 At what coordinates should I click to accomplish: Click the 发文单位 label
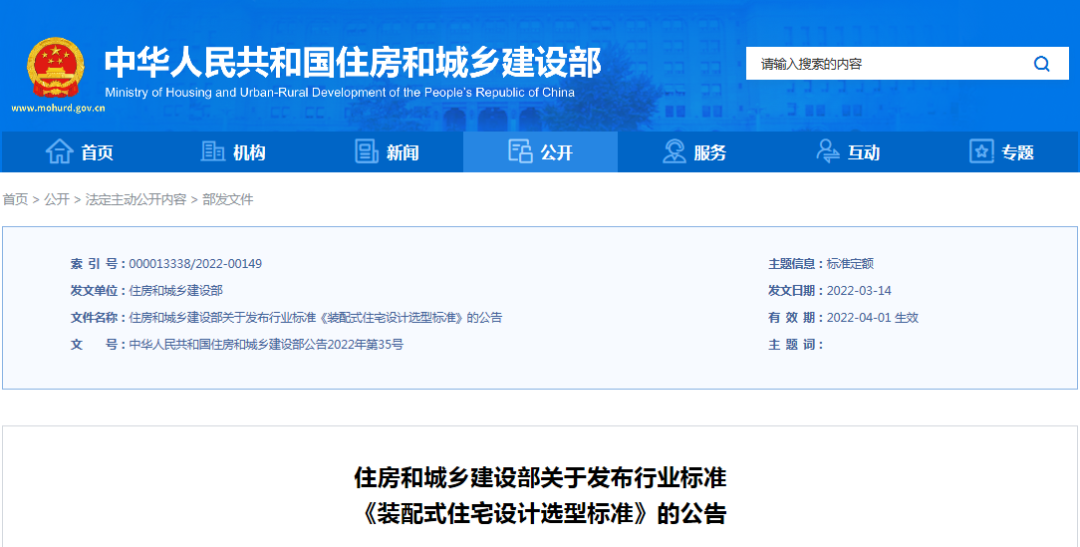[98, 291]
